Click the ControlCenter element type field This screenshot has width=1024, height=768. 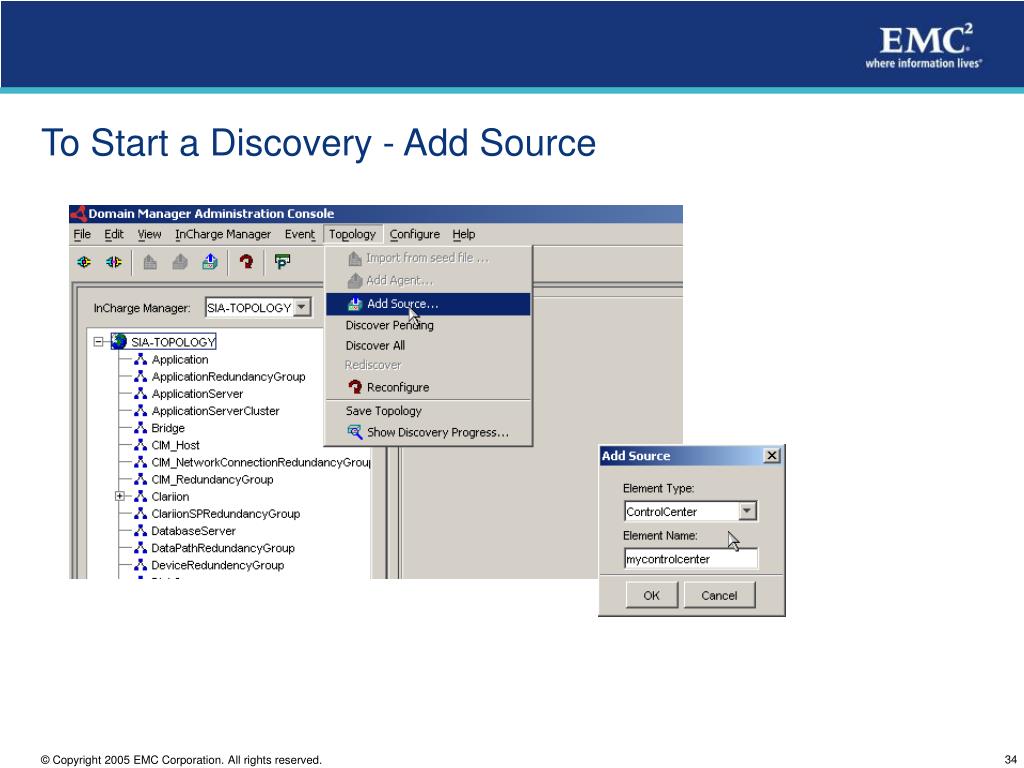pos(682,511)
